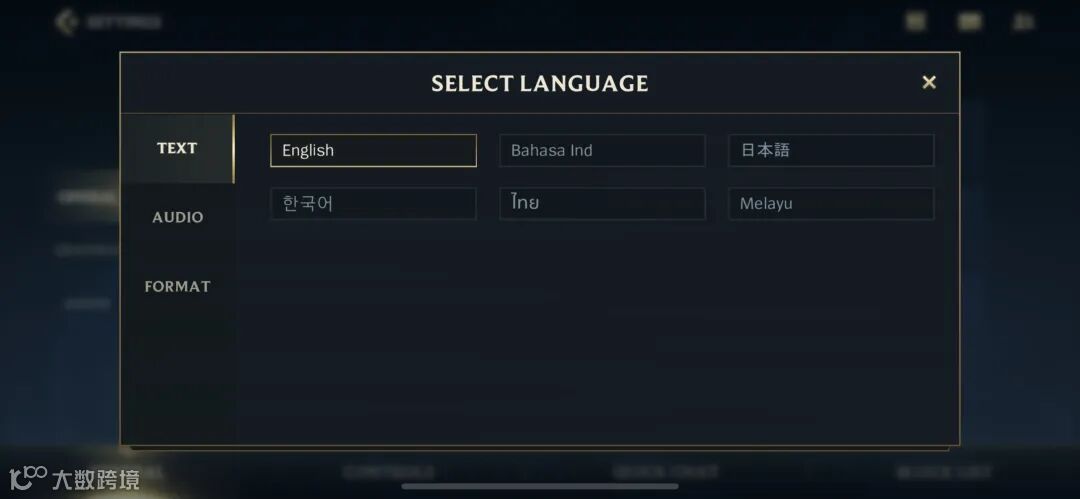Choose the Thai ไทย language option
The width and height of the screenshot is (1080, 499).
pos(602,203)
